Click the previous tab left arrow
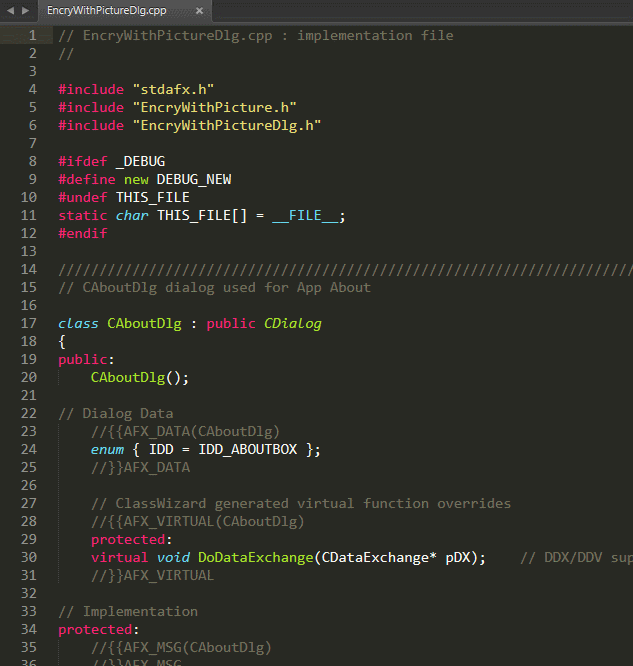Viewport: 633px width, 666px height. 11,10
